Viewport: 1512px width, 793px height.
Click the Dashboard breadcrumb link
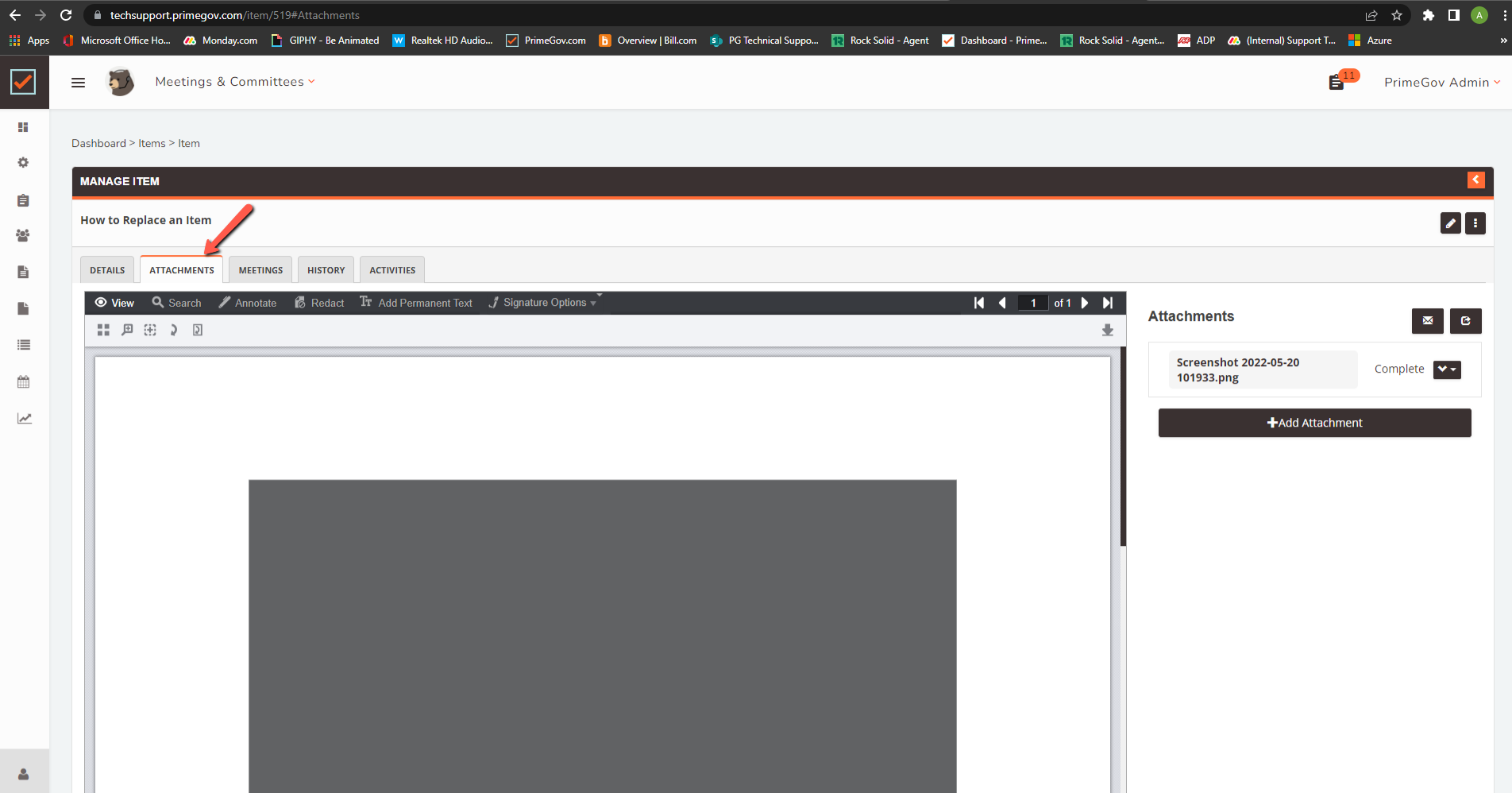coord(98,143)
